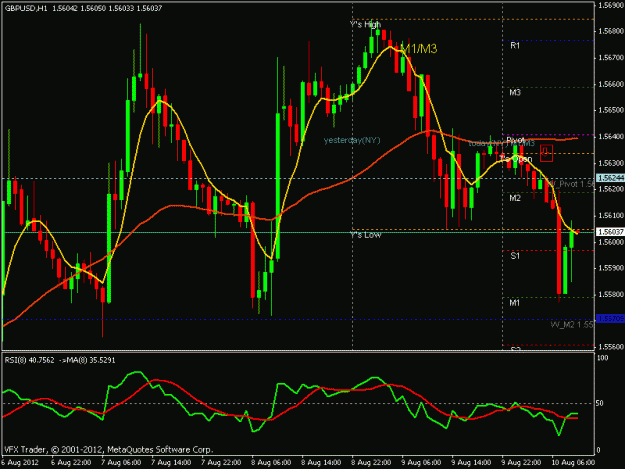This screenshot has width=625, height=469.
Task: Click the yesterday(NY) session label
Action: pyautogui.click(x=352, y=140)
